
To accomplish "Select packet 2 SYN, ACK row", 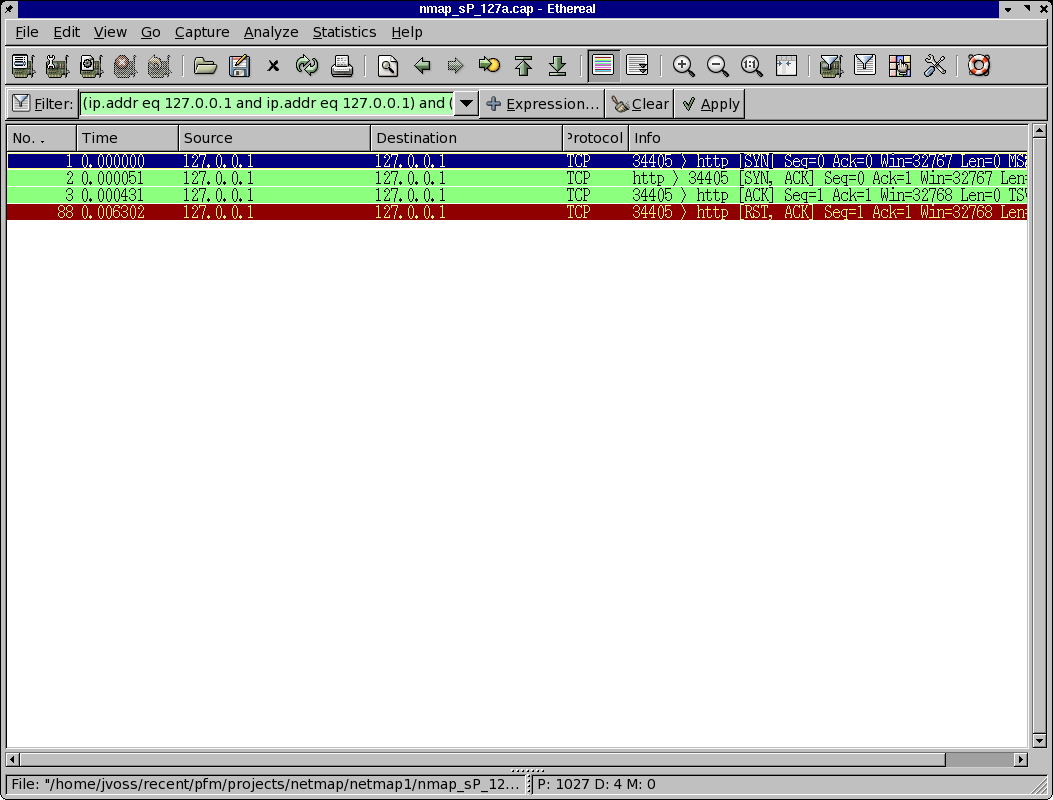I will point(517,178).
